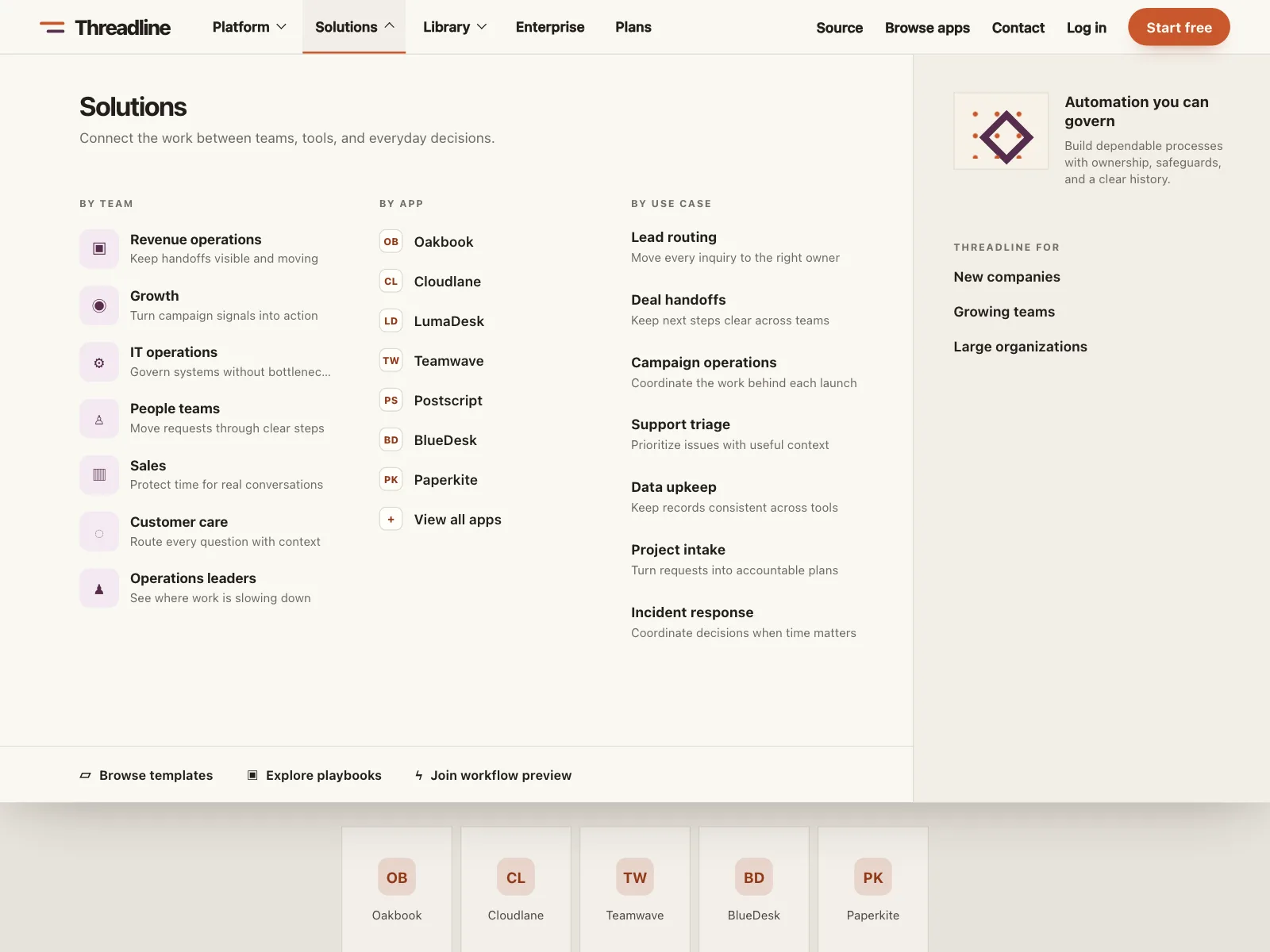Click the Revenue operations title
The image size is (1270, 952).
[x=196, y=240]
